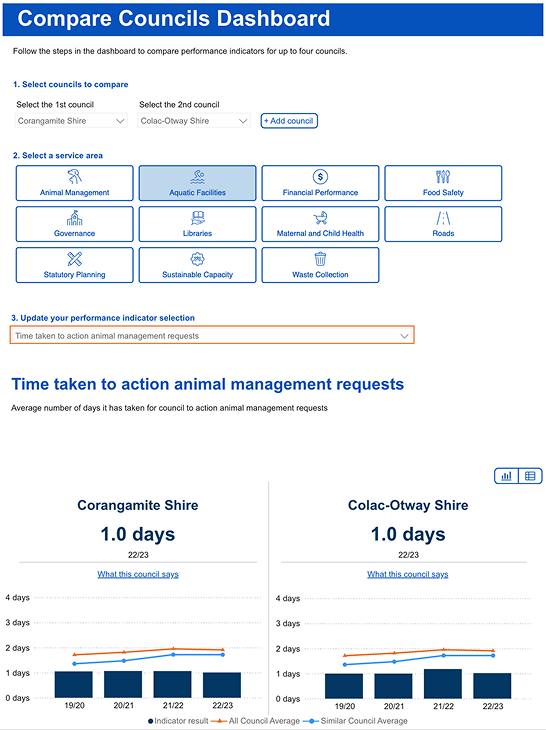Open the 1st council dropdown
Image resolution: width=546 pixels, height=730 pixels.
(71, 121)
